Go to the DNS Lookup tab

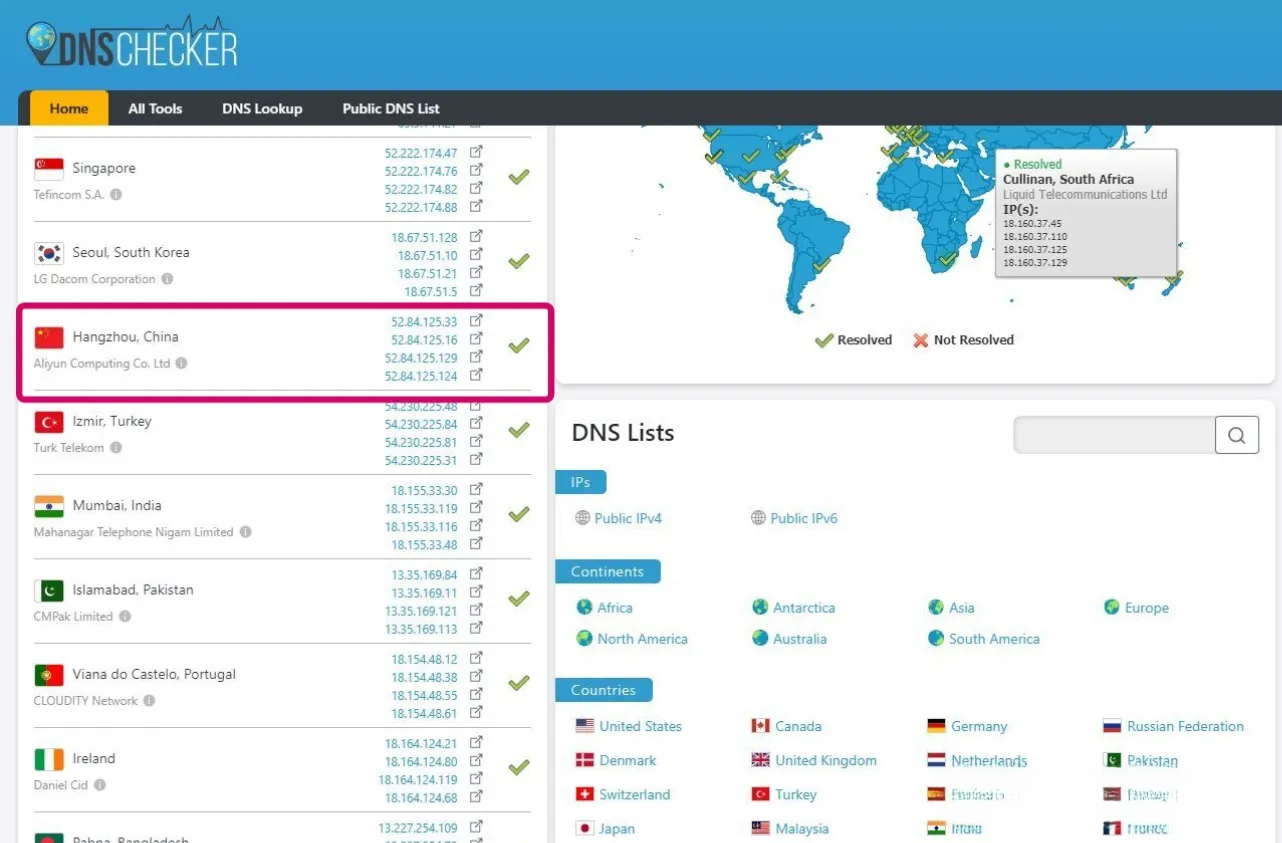coord(262,108)
